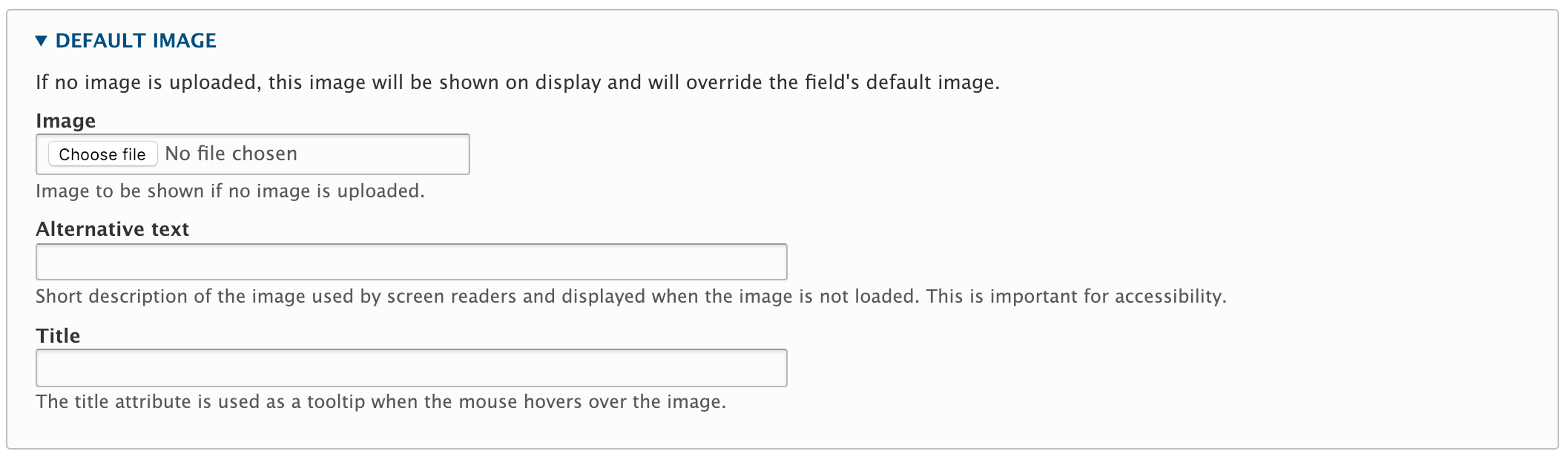This screenshot has height=454, width=1568.
Task: Click the disclosure triangle beside DEFAULT IMAGE
Action: 41,42
